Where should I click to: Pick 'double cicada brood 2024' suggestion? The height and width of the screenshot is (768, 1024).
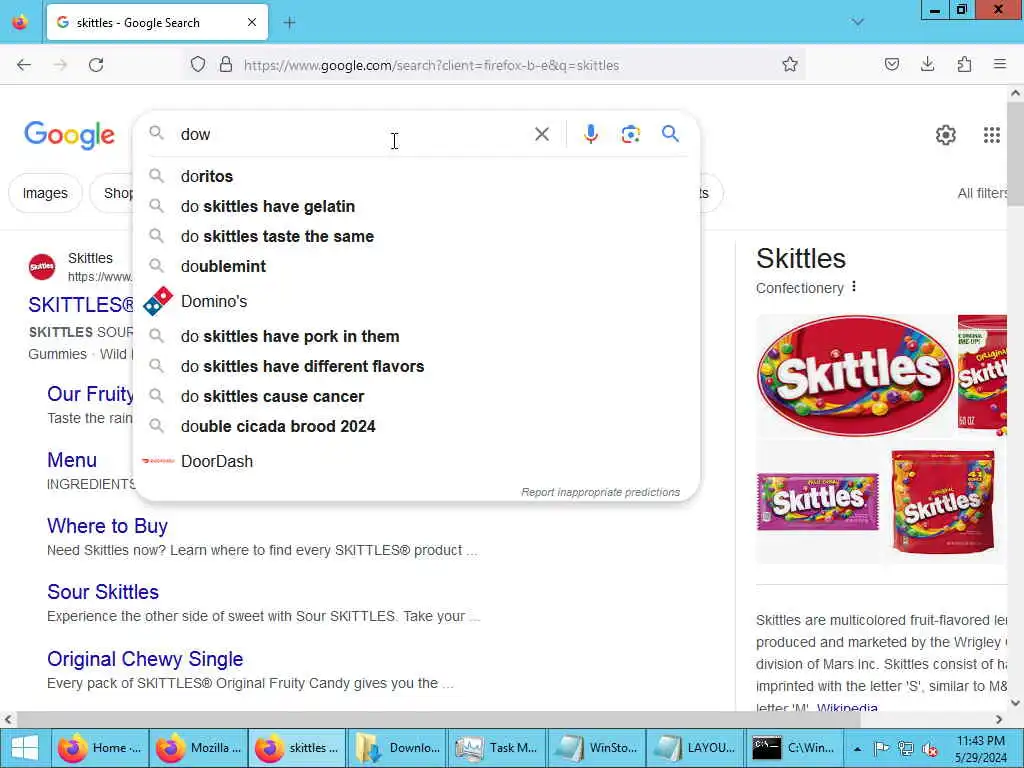pyautogui.click(x=417, y=426)
